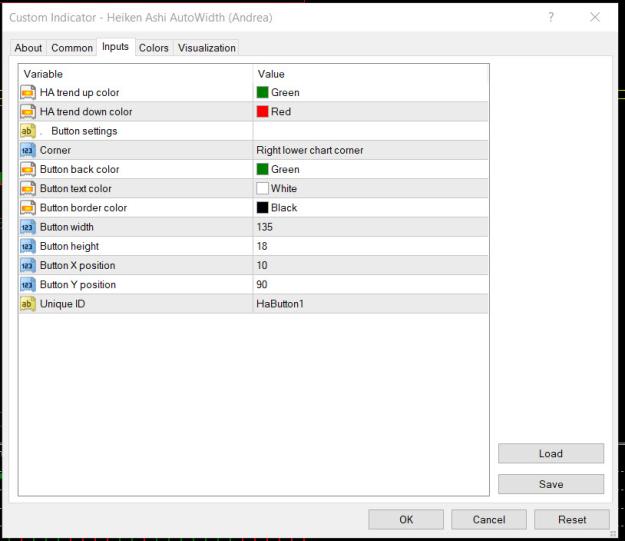Click the Black value text
This screenshot has width=625, height=541.
pyautogui.click(x=284, y=208)
